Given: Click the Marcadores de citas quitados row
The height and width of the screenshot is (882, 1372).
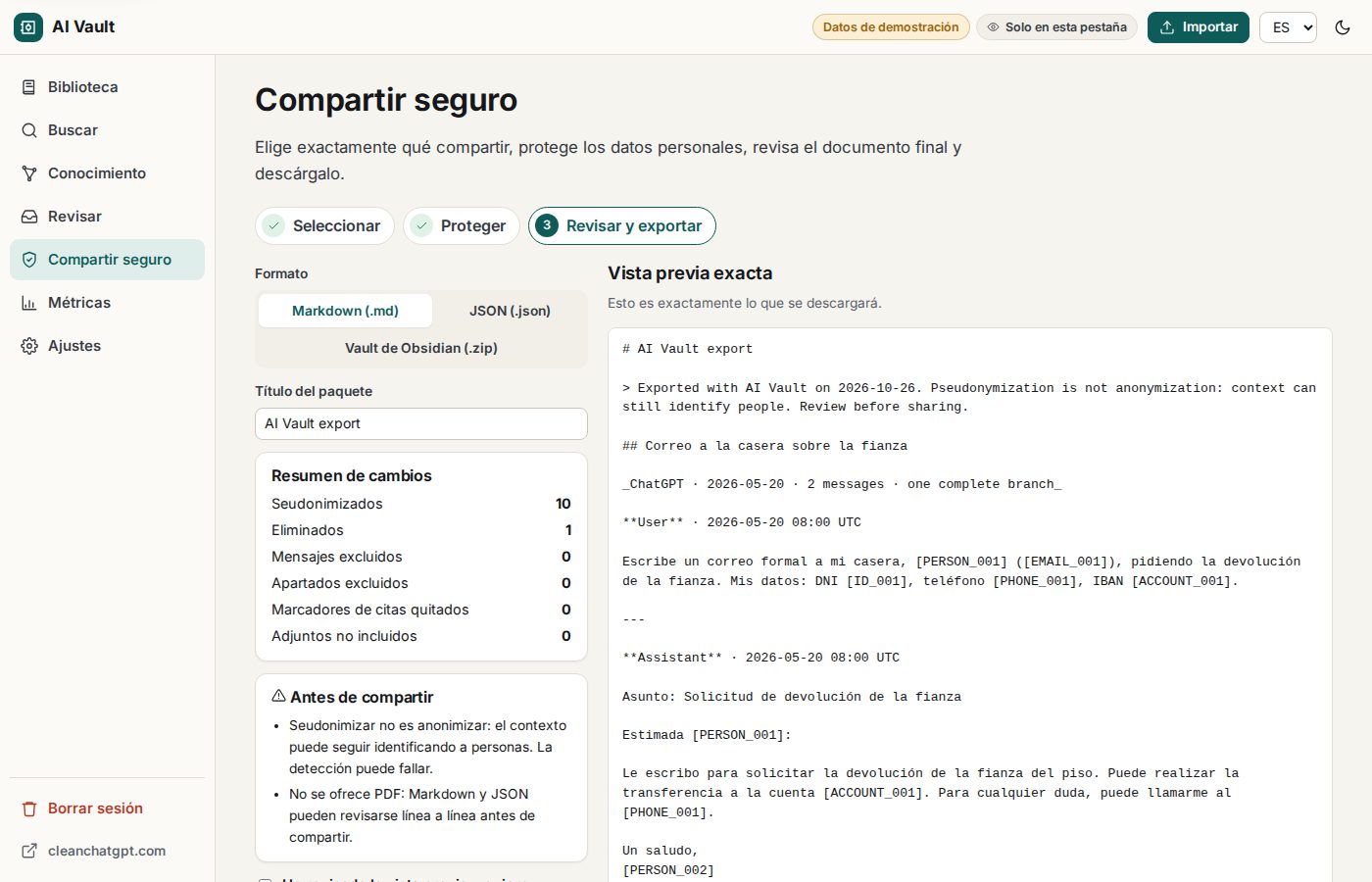Looking at the screenshot, I should [421, 610].
